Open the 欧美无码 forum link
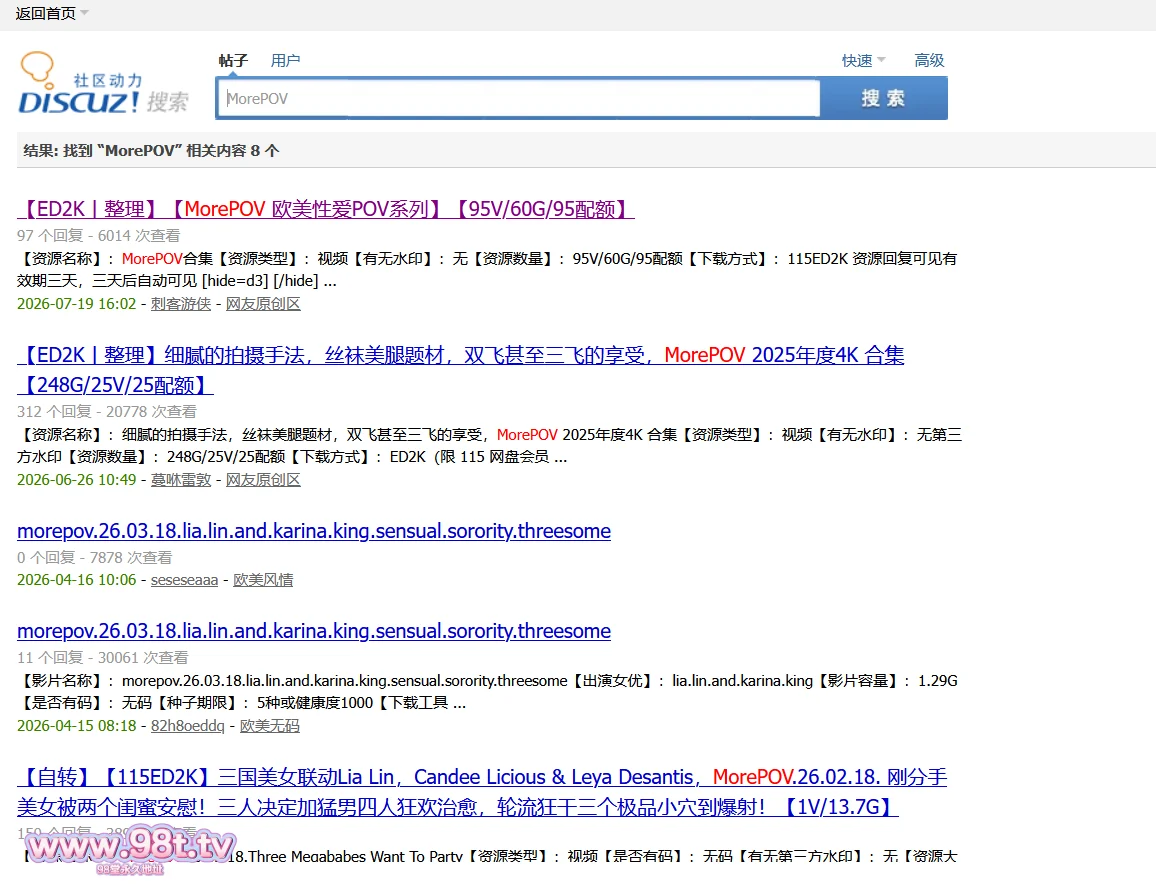The image size is (1157, 884). [x=269, y=726]
